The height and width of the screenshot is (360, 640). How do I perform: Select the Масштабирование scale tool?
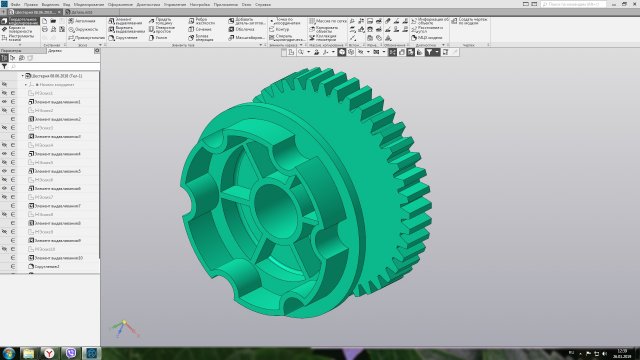point(246,38)
